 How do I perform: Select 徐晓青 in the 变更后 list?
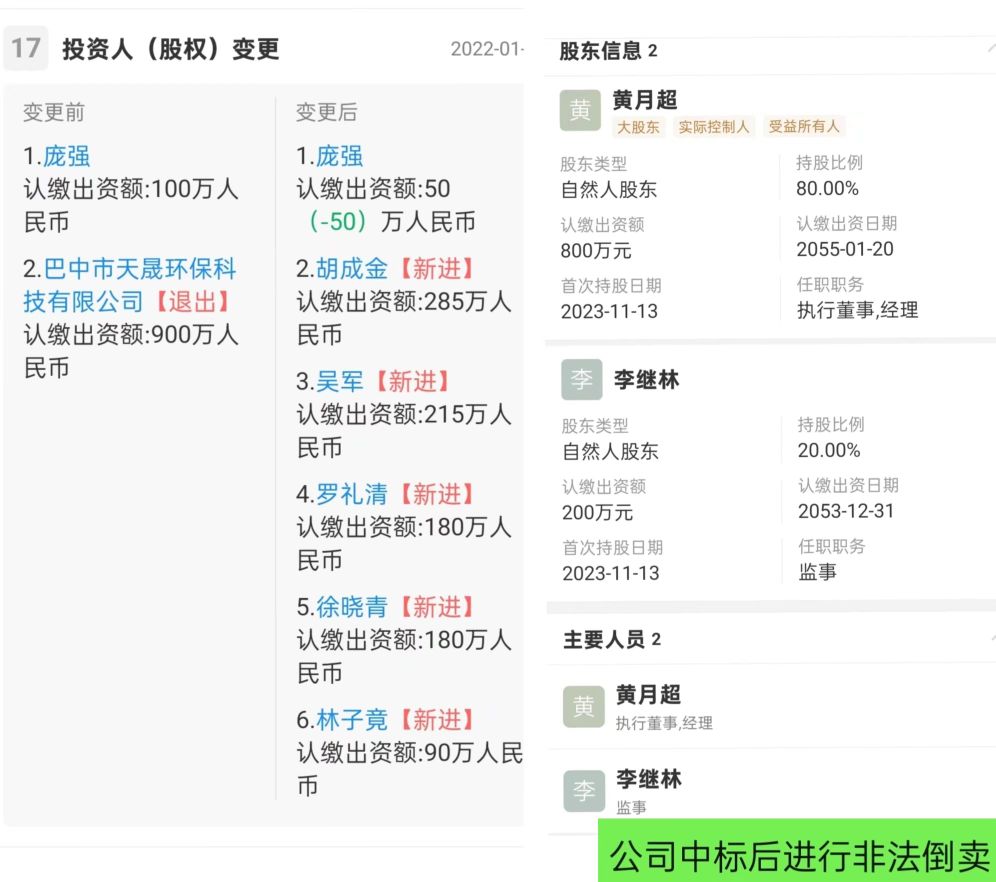click(352, 607)
